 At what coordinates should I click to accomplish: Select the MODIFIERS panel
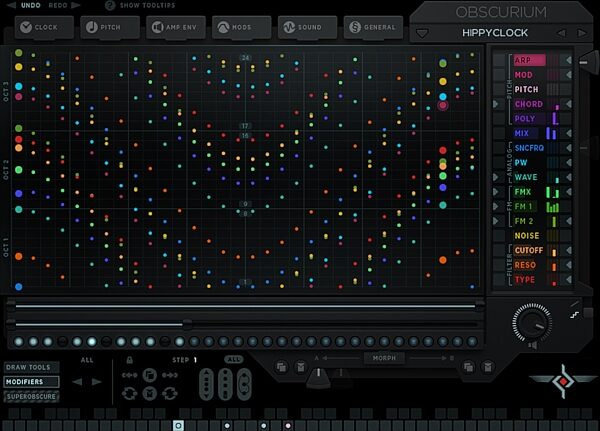(x=32, y=382)
